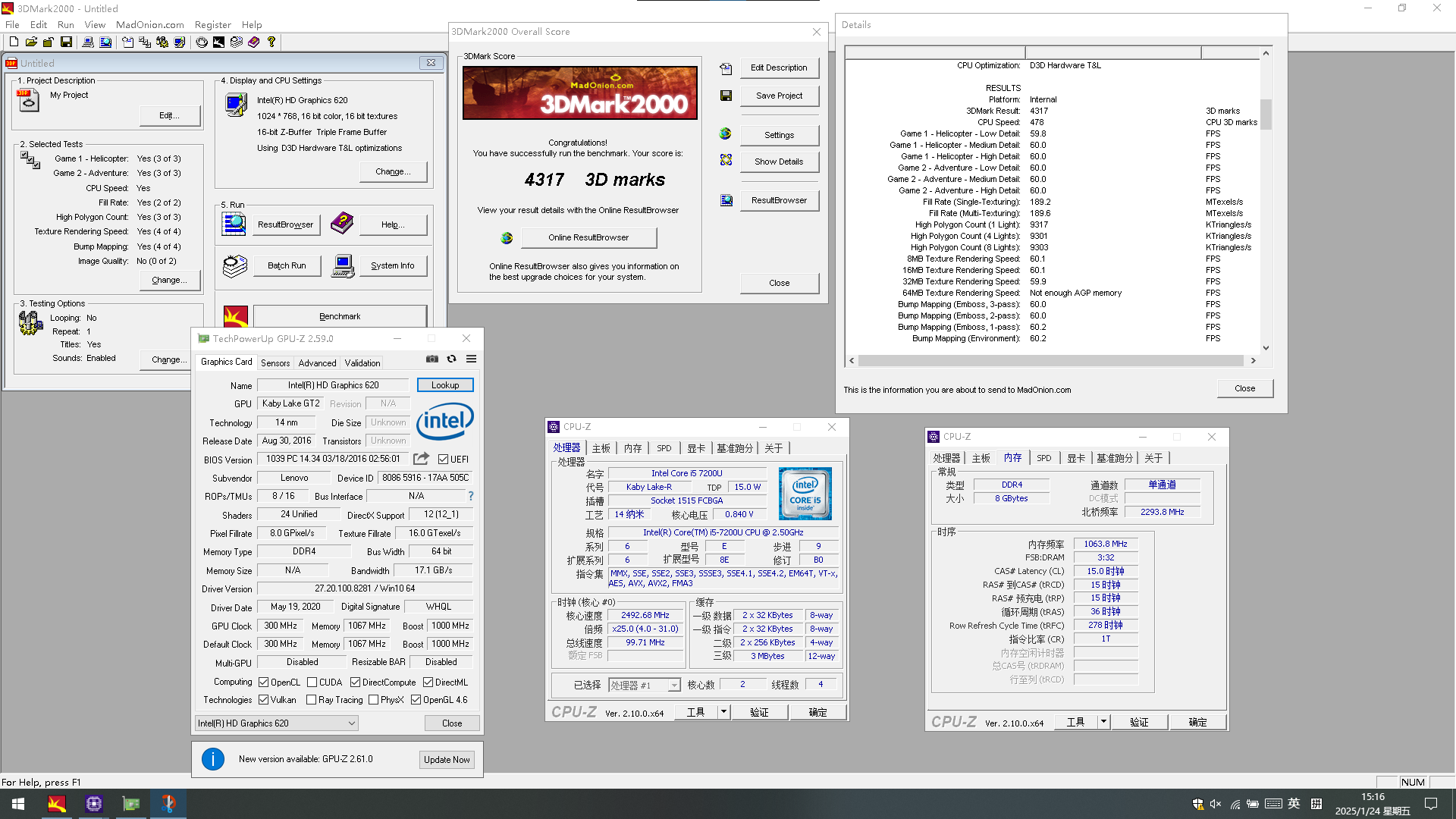Click the CPU-Z taskbar icon
The width and height of the screenshot is (1456, 819).
[94, 804]
